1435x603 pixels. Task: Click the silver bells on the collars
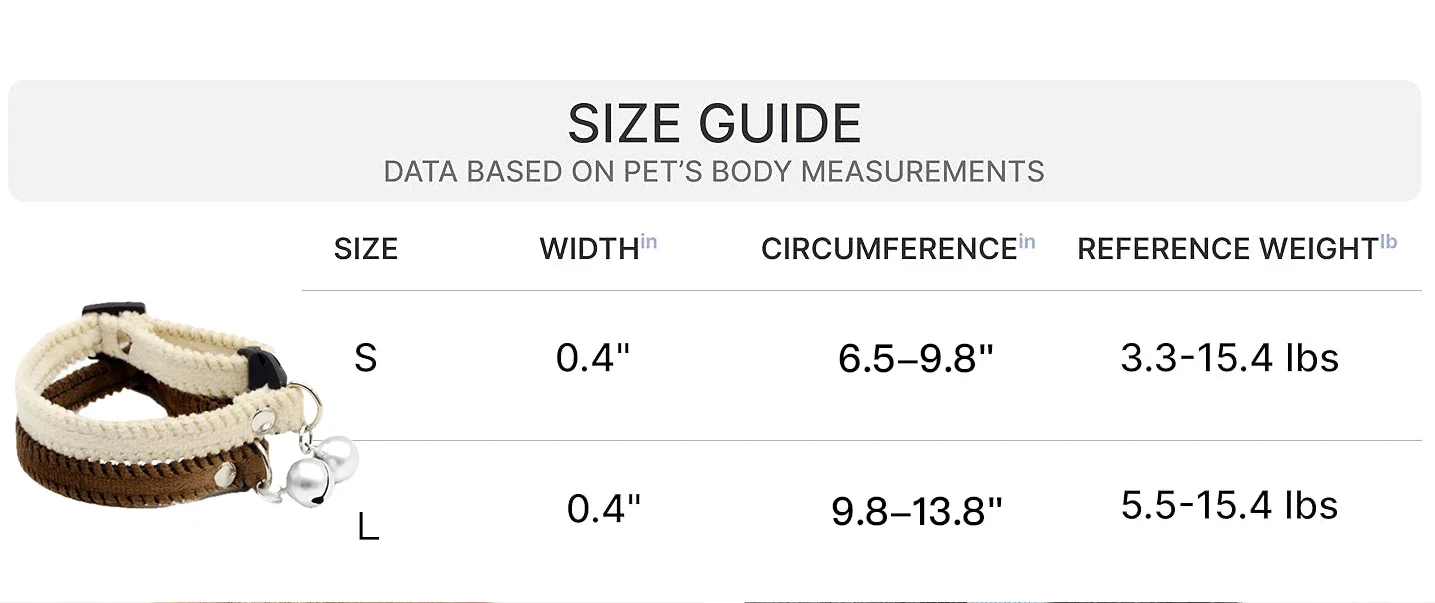[318, 467]
